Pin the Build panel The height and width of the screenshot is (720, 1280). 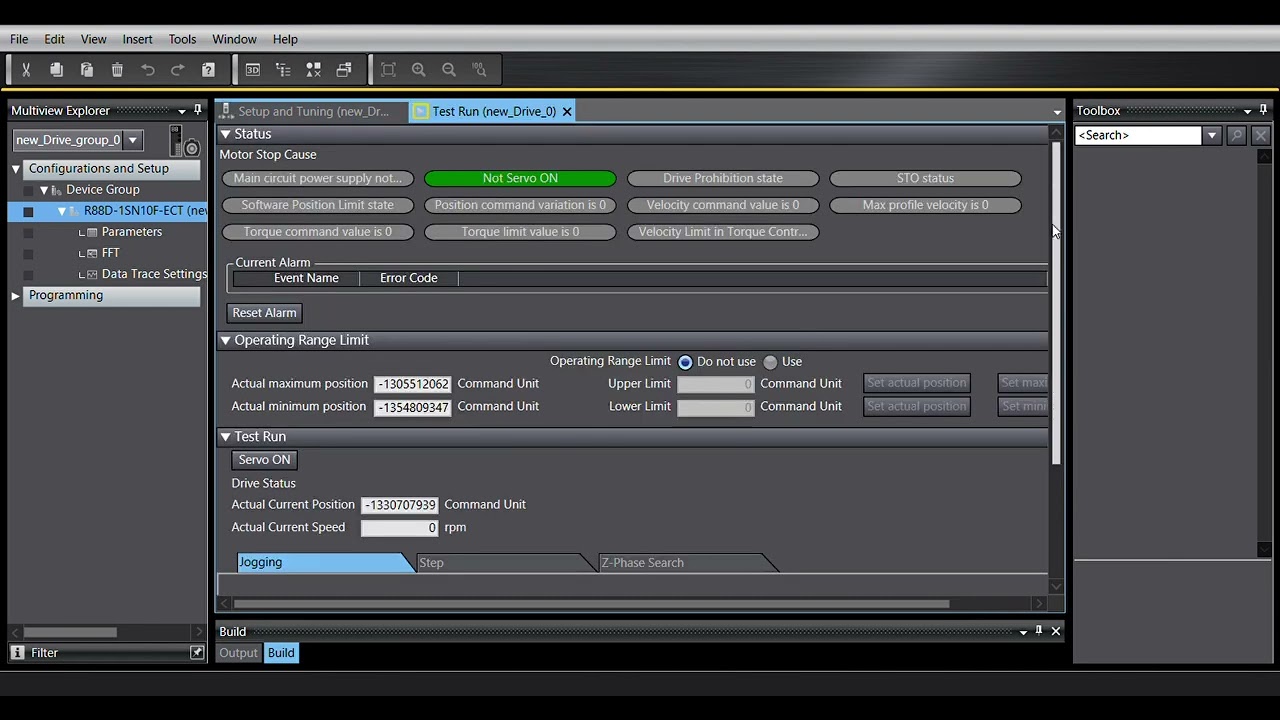pyautogui.click(x=1039, y=631)
